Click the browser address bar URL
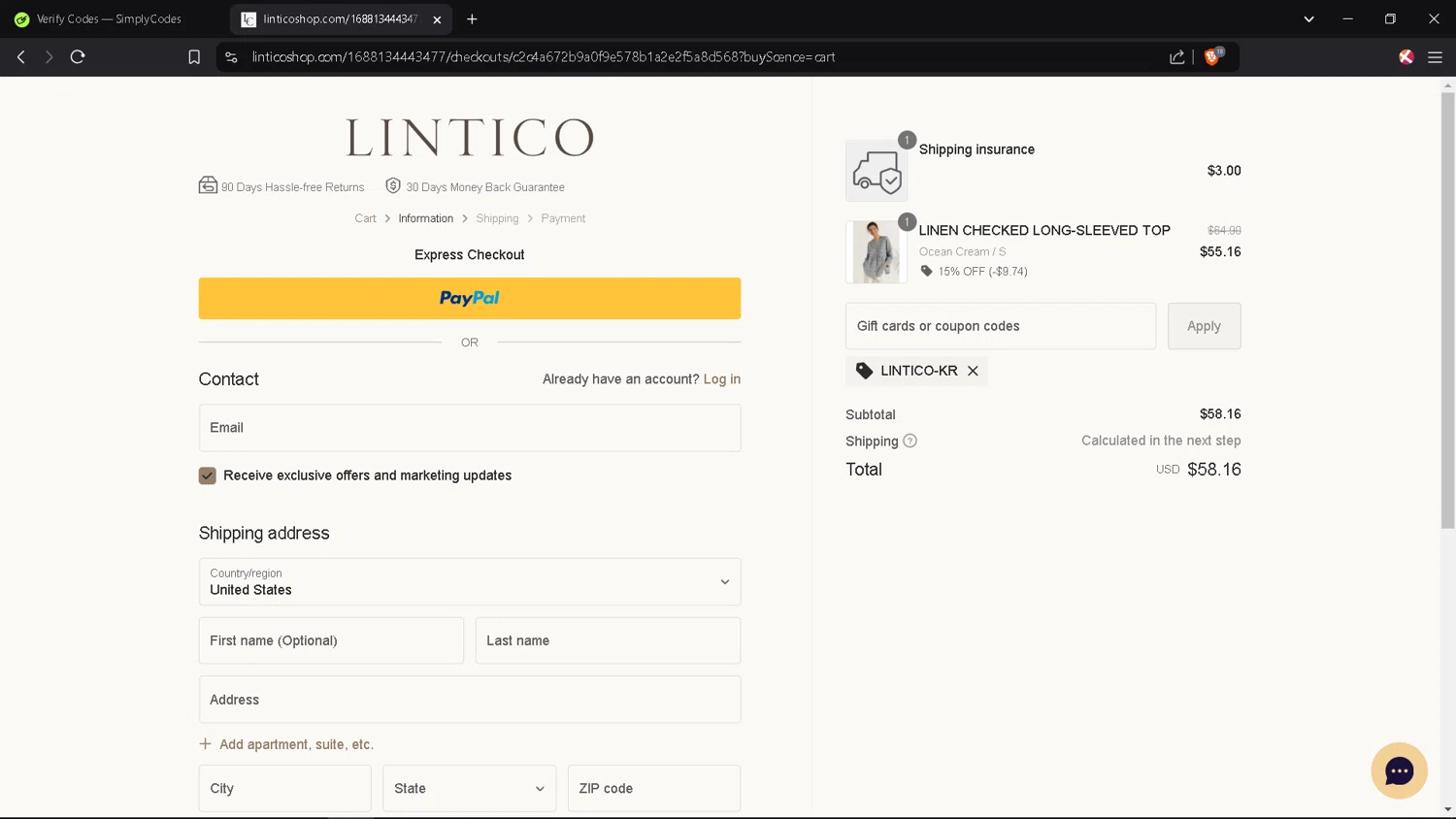The height and width of the screenshot is (819, 1456). [x=544, y=57]
